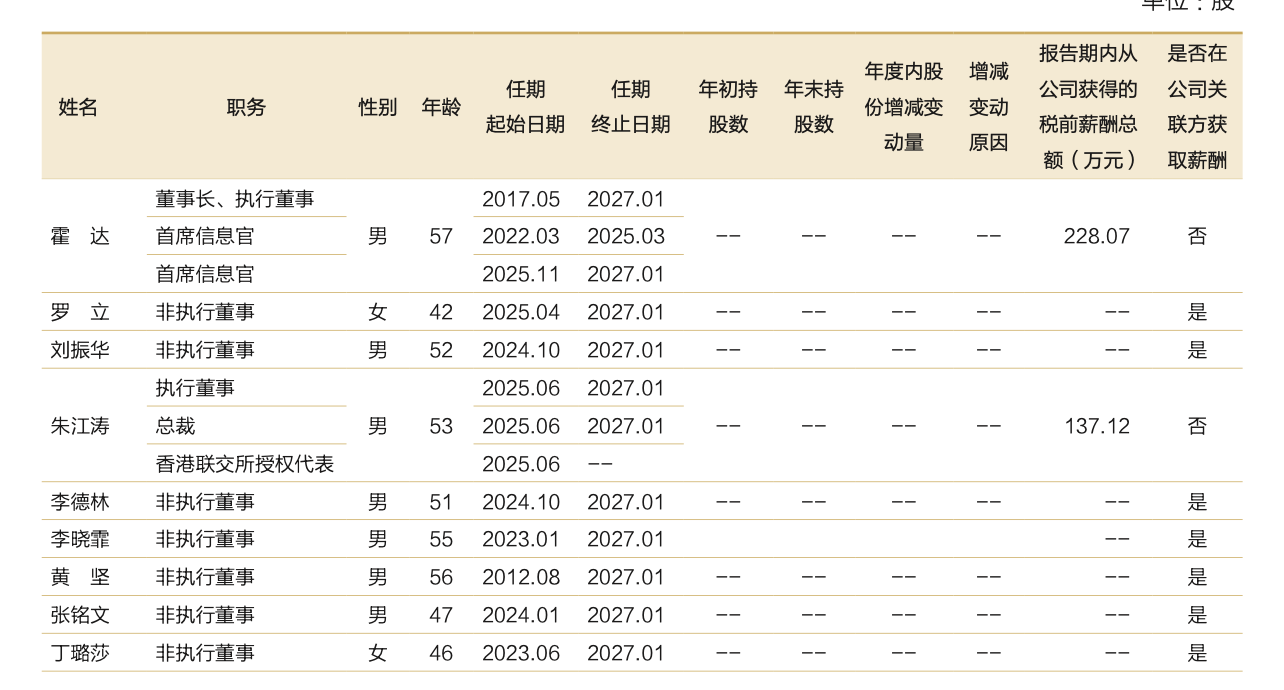This screenshot has height=690, width=1284.
Task: Click the 总裁 position cell
Action: coord(175,426)
